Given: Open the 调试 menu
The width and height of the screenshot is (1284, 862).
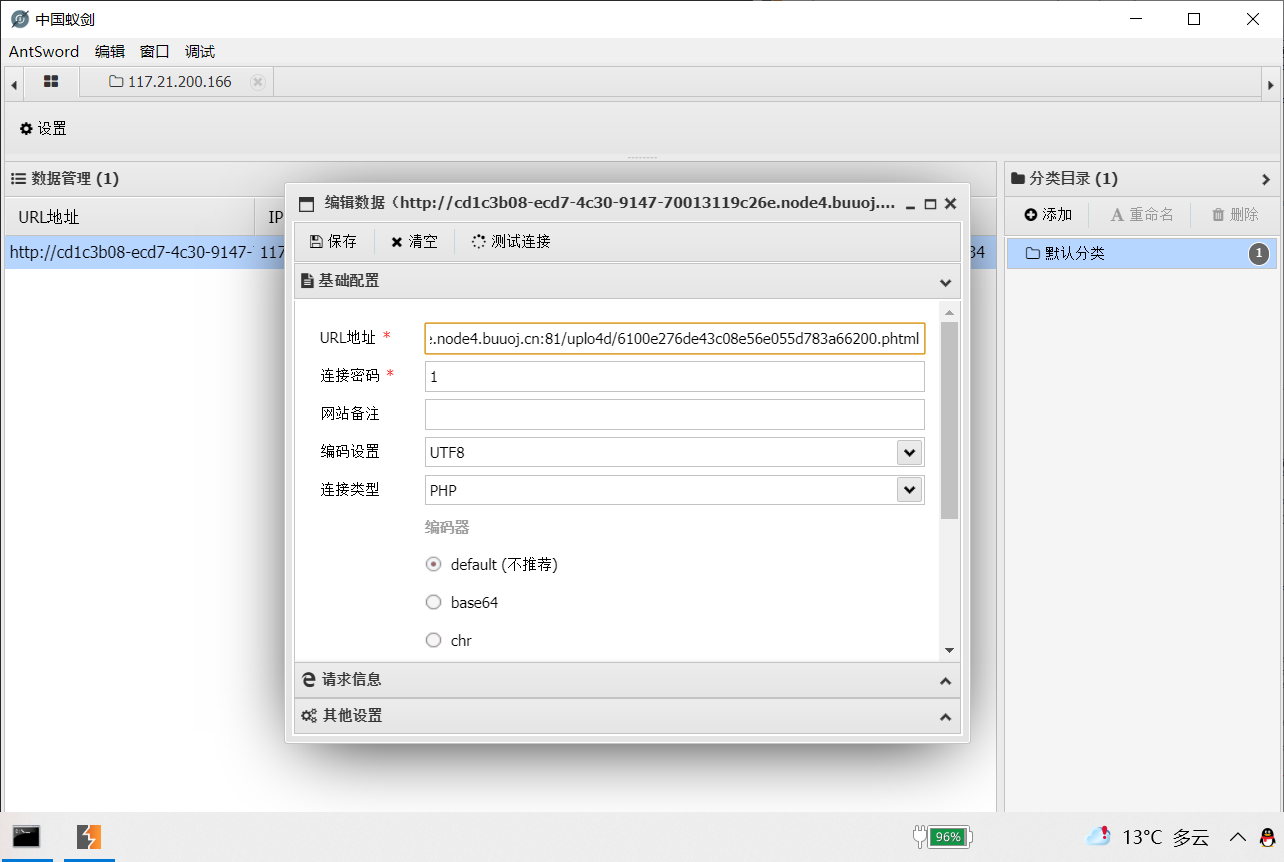Looking at the screenshot, I should (x=200, y=52).
